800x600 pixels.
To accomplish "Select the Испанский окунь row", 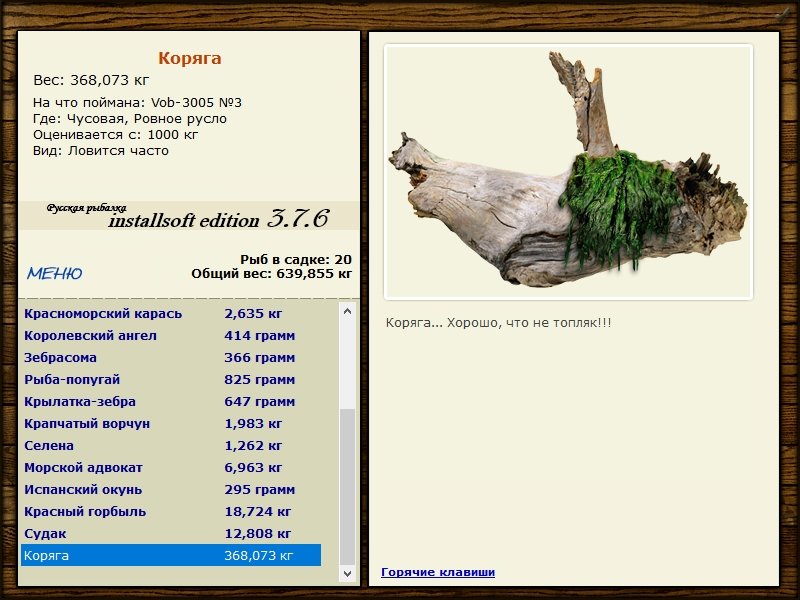I will point(171,489).
